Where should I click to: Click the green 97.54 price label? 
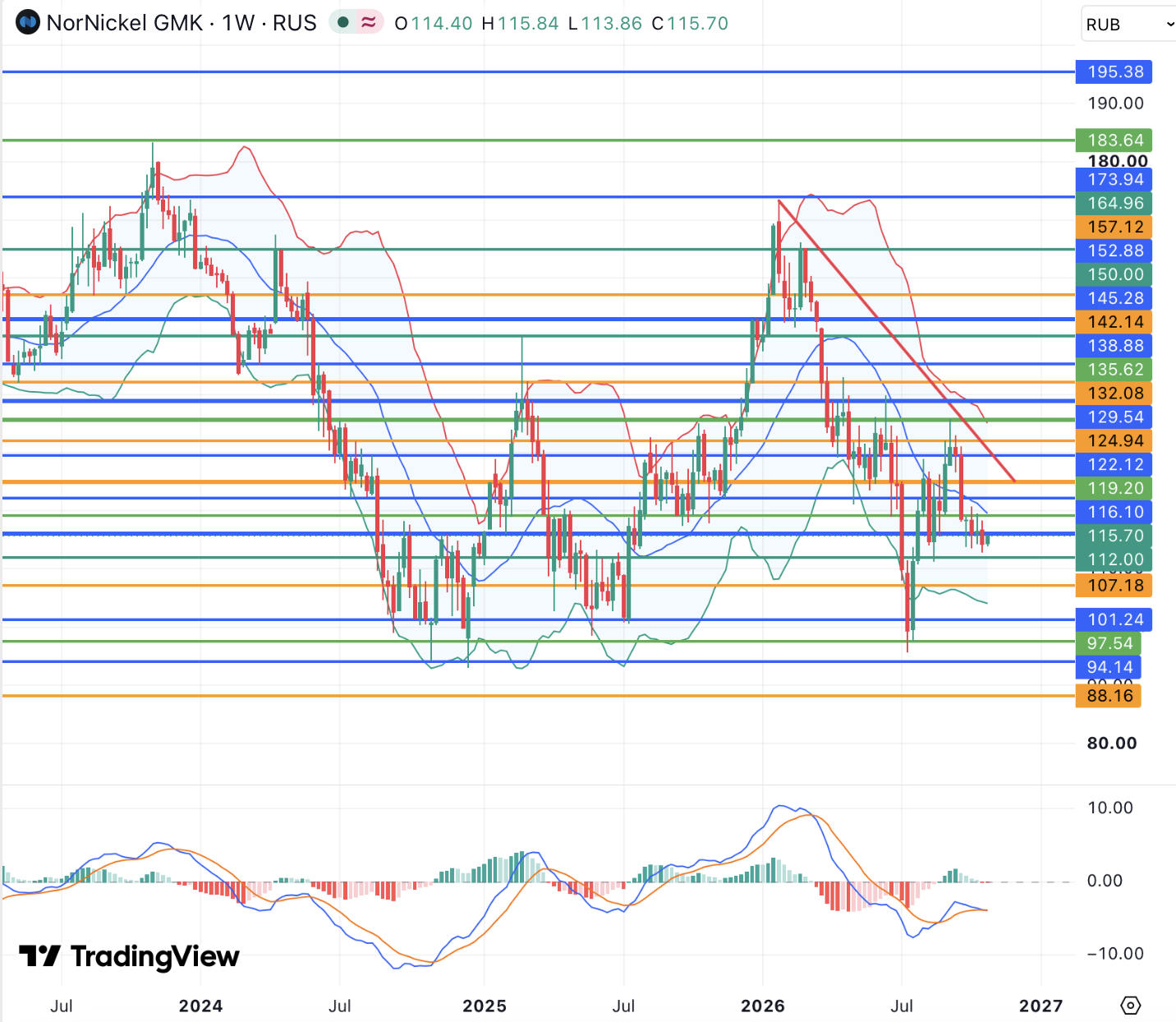(x=1109, y=643)
